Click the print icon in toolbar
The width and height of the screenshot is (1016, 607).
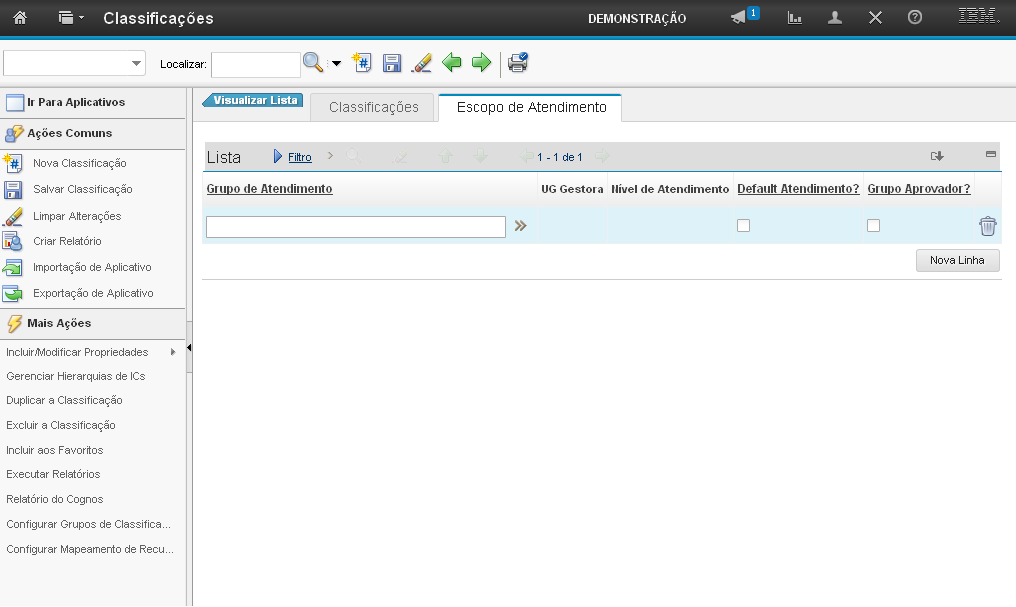tap(517, 63)
